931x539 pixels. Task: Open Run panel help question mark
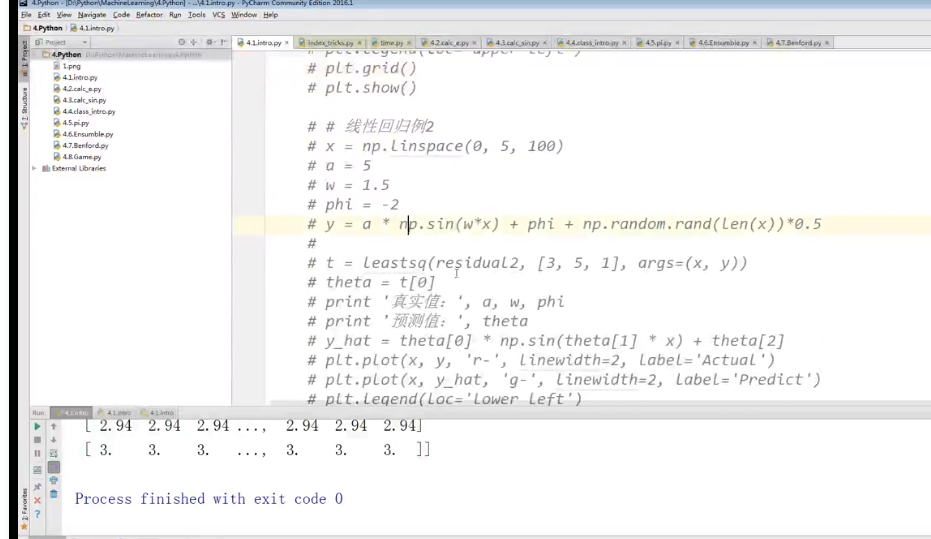tap(37, 514)
